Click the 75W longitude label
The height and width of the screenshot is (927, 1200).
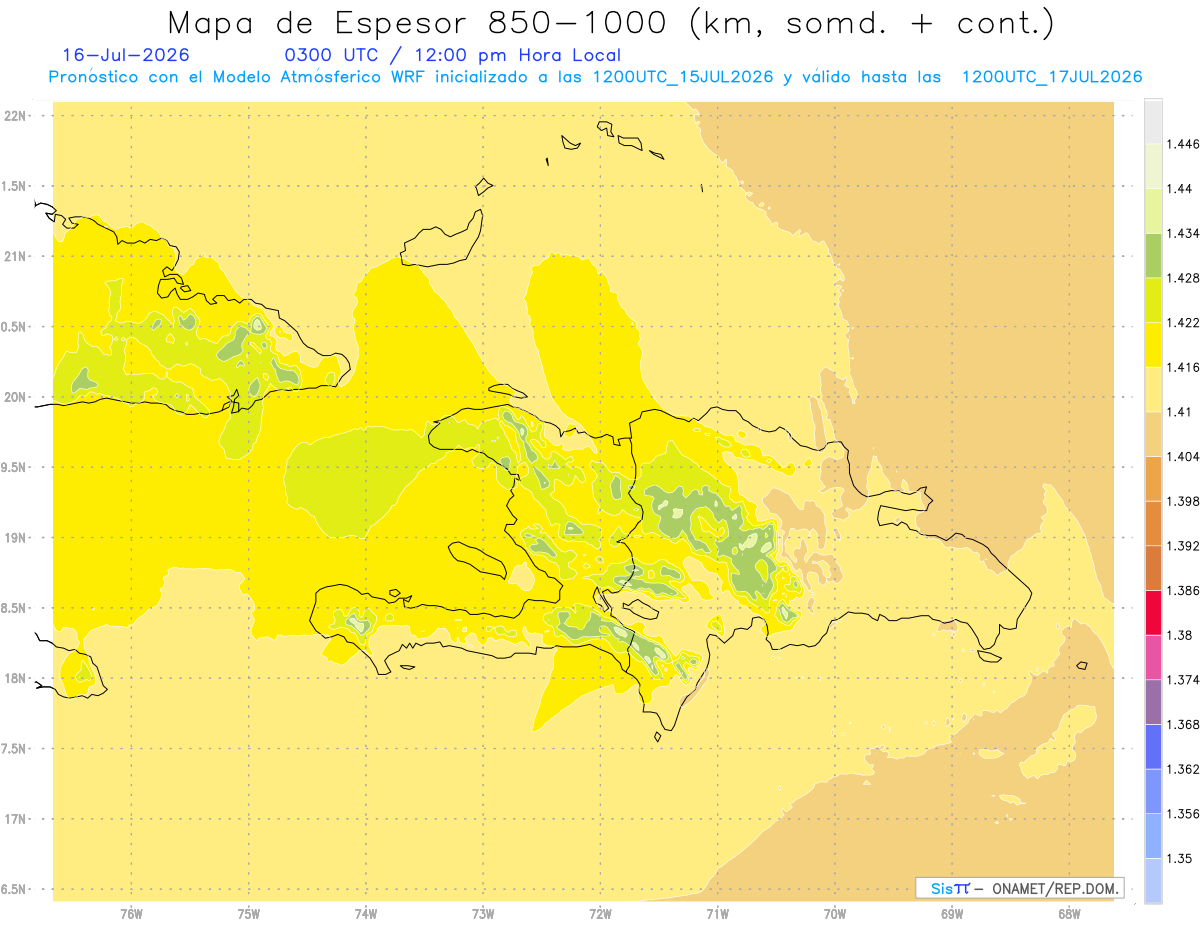tap(248, 914)
